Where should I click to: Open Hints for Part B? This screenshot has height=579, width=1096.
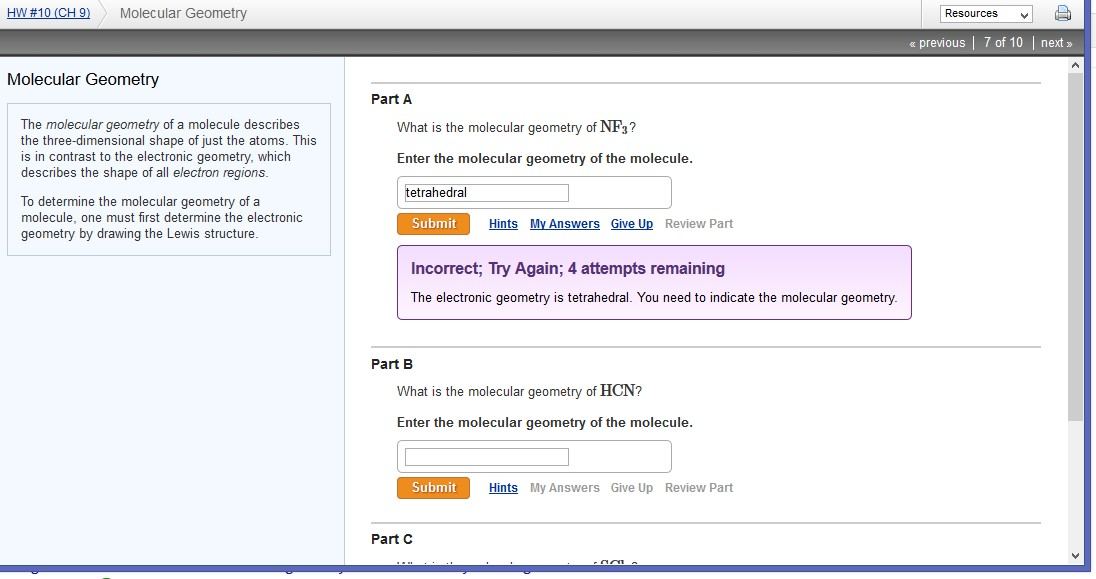pos(503,488)
